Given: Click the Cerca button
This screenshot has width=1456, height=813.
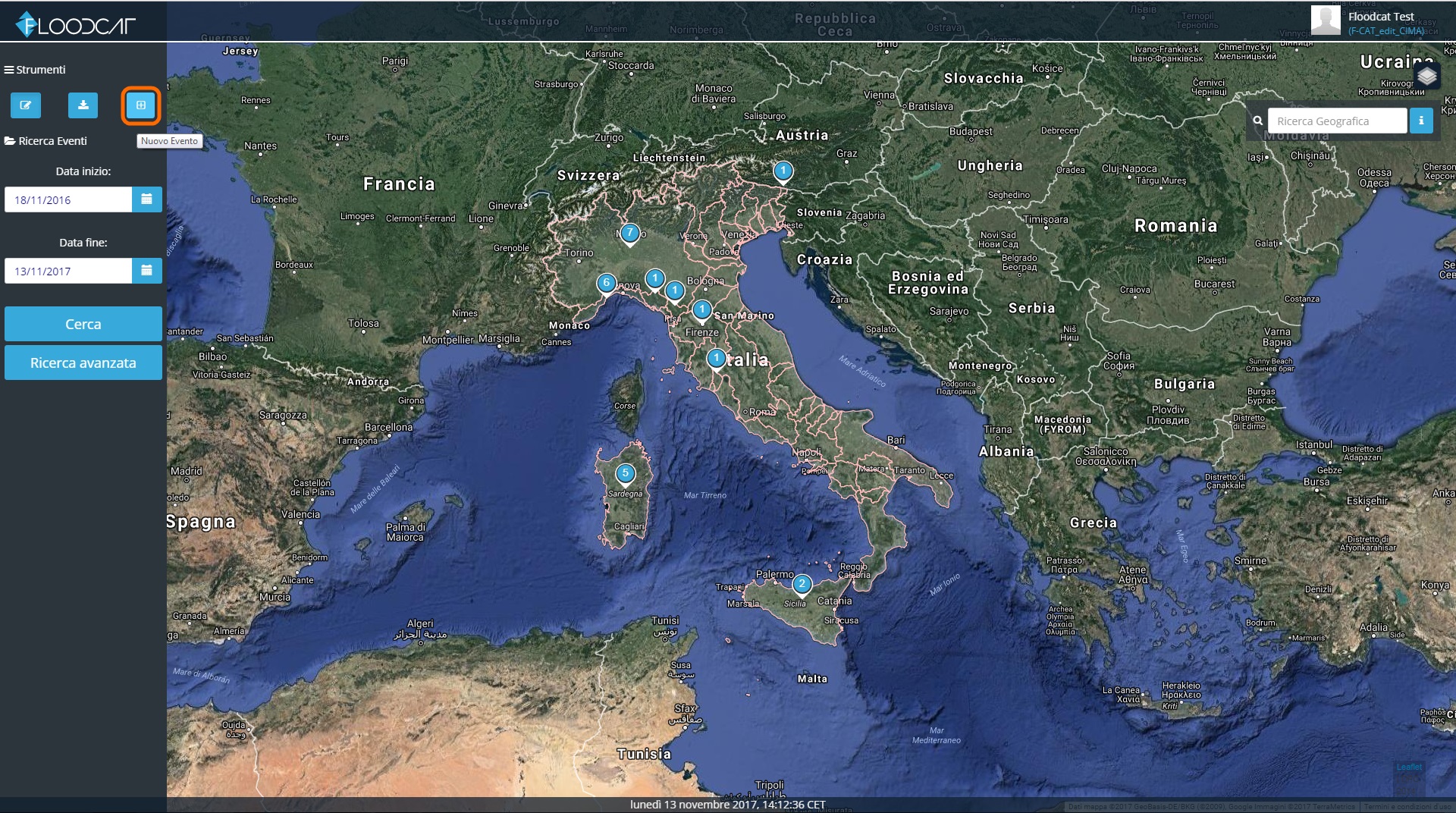Looking at the screenshot, I should click(83, 324).
